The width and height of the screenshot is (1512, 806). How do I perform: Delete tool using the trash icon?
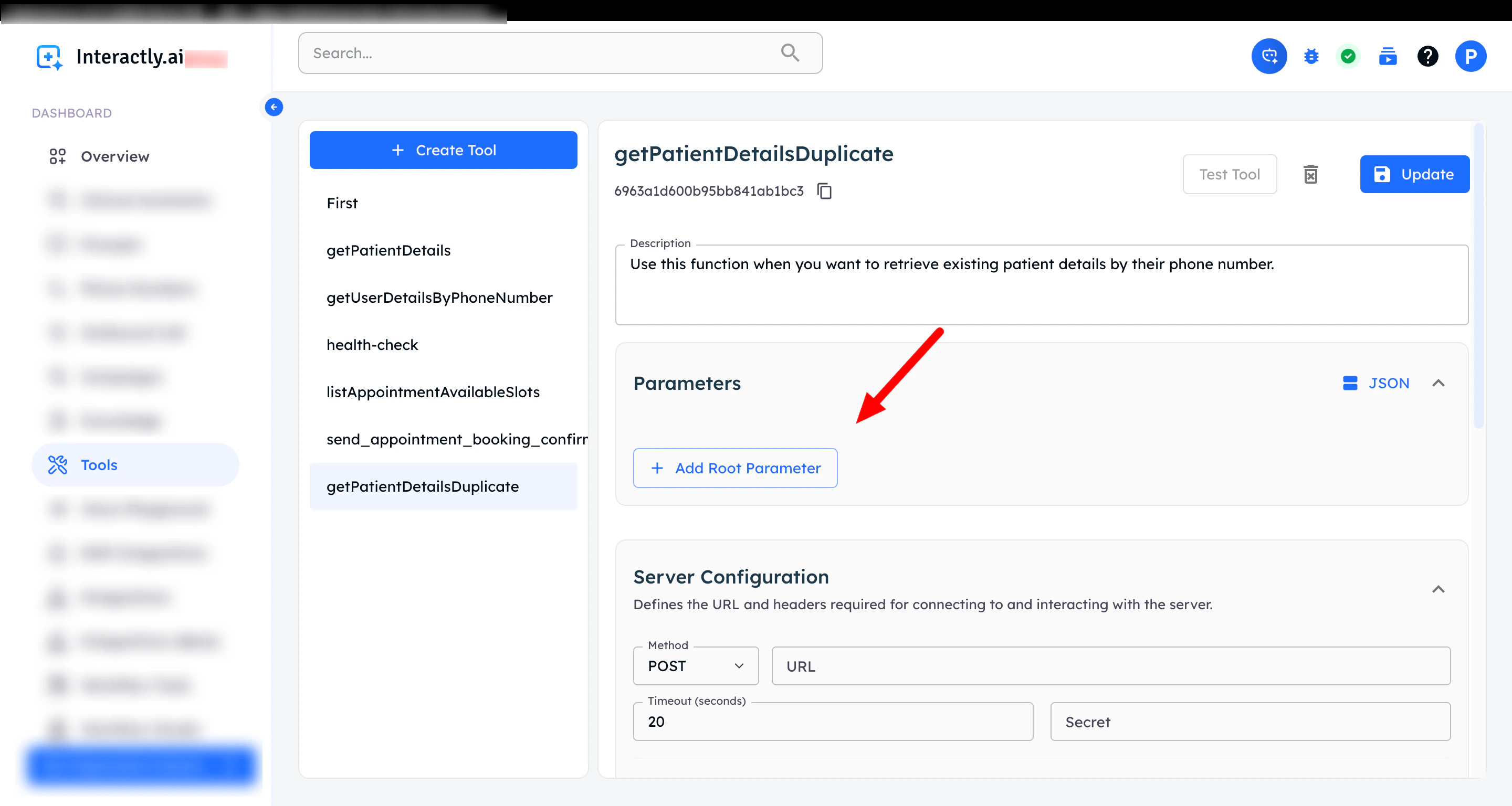1311,174
